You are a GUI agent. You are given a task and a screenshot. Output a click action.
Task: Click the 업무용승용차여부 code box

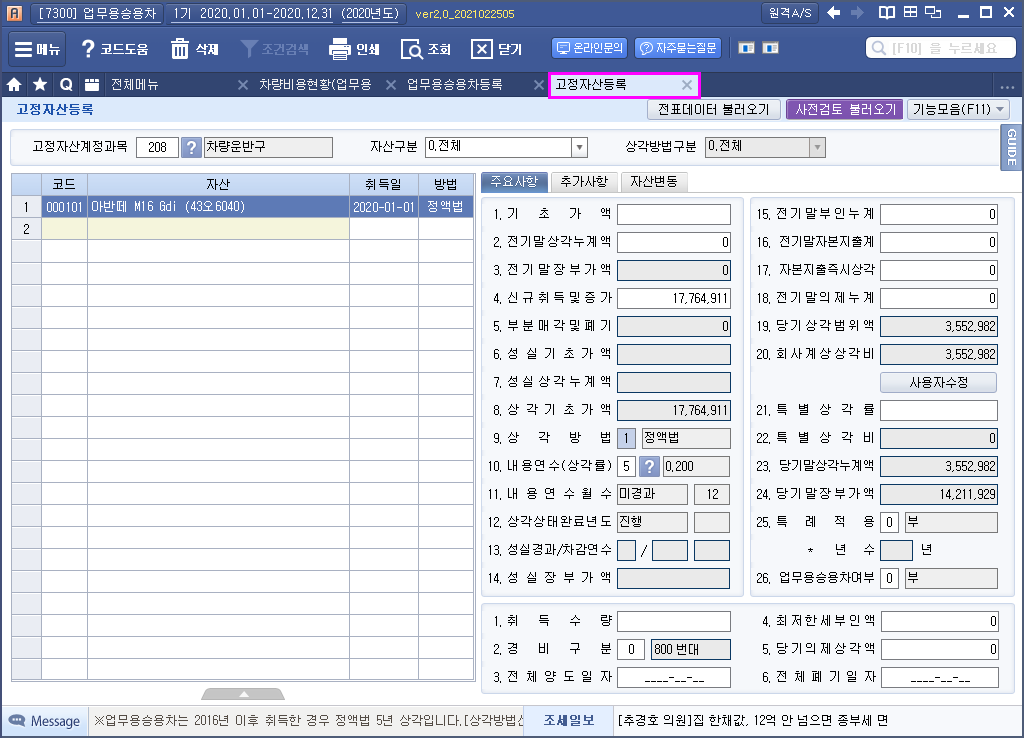(x=889, y=579)
